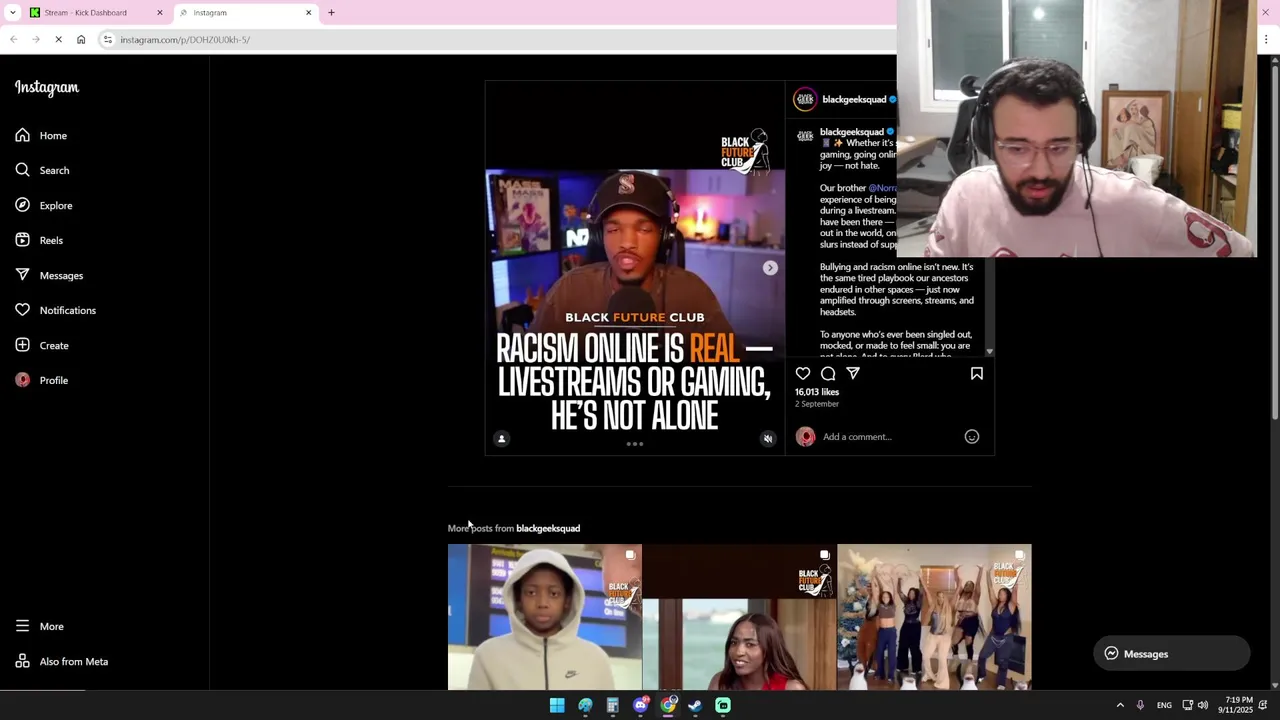This screenshot has height=720, width=1280.
Task: Open Calculator from taskbar
Action: tap(612, 706)
